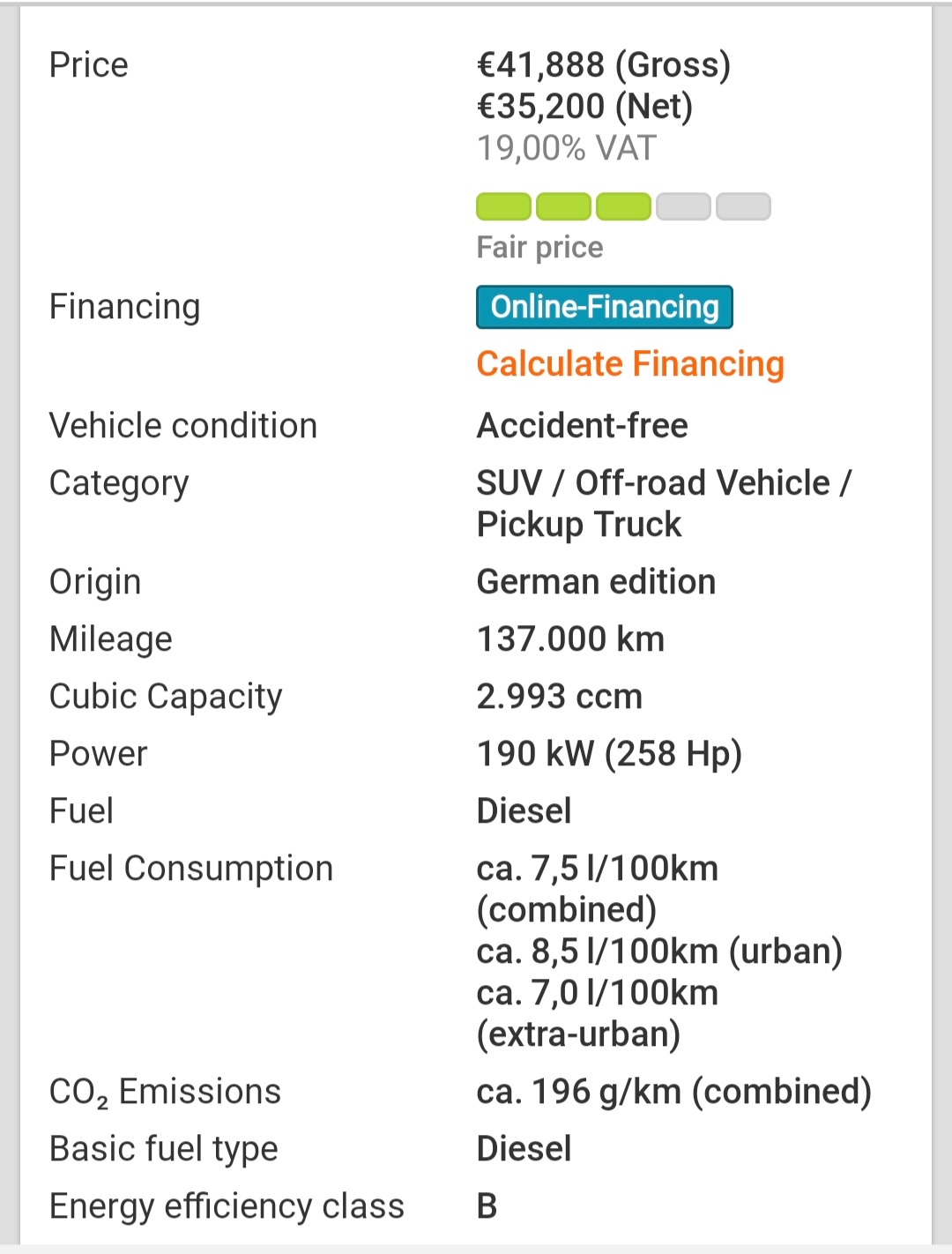The width and height of the screenshot is (952, 1254).
Task: Click the 190 kW (258 Hp) power value
Action: [x=609, y=753]
